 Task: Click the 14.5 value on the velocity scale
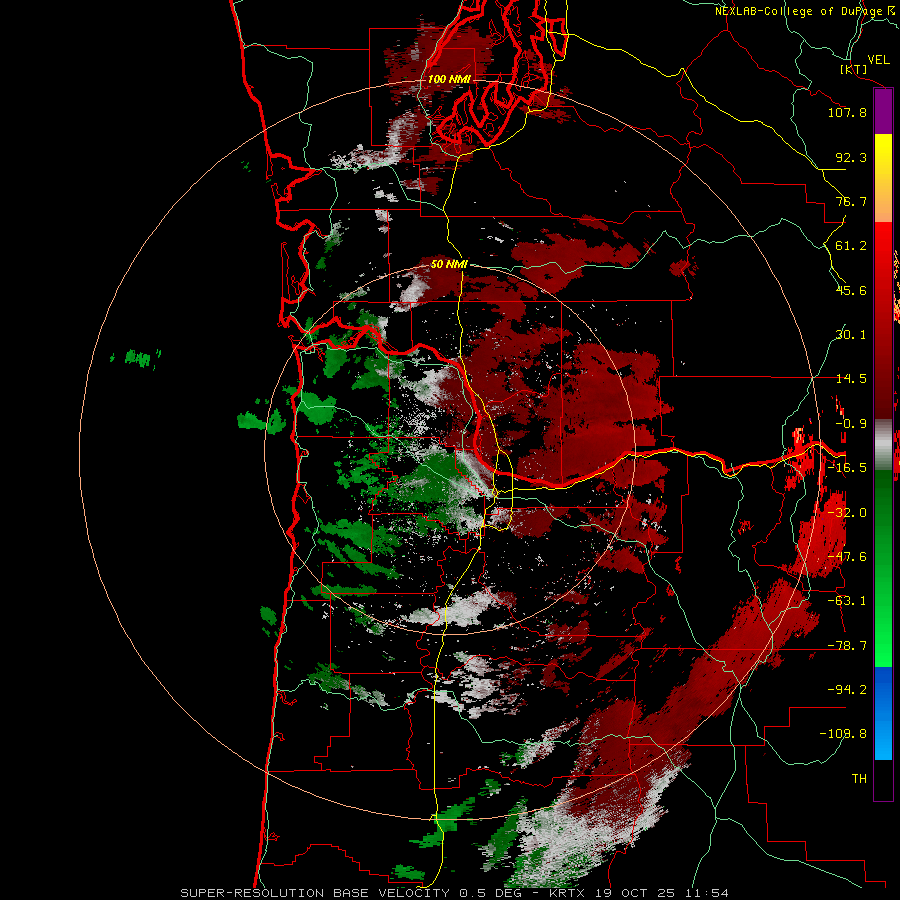[851, 379]
